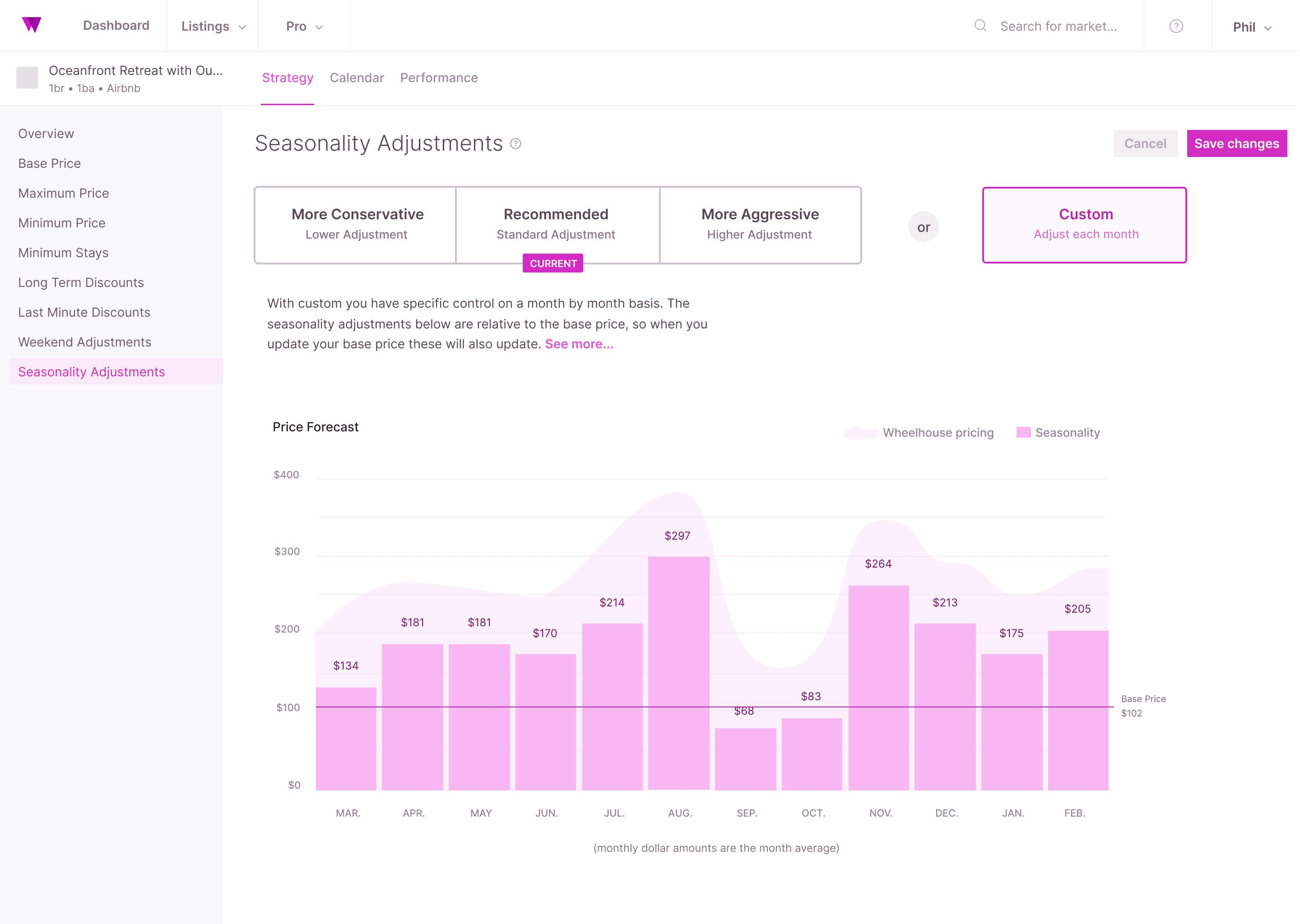Click the March $134 bar
The width and height of the screenshot is (1300, 924).
pyautogui.click(x=346, y=739)
